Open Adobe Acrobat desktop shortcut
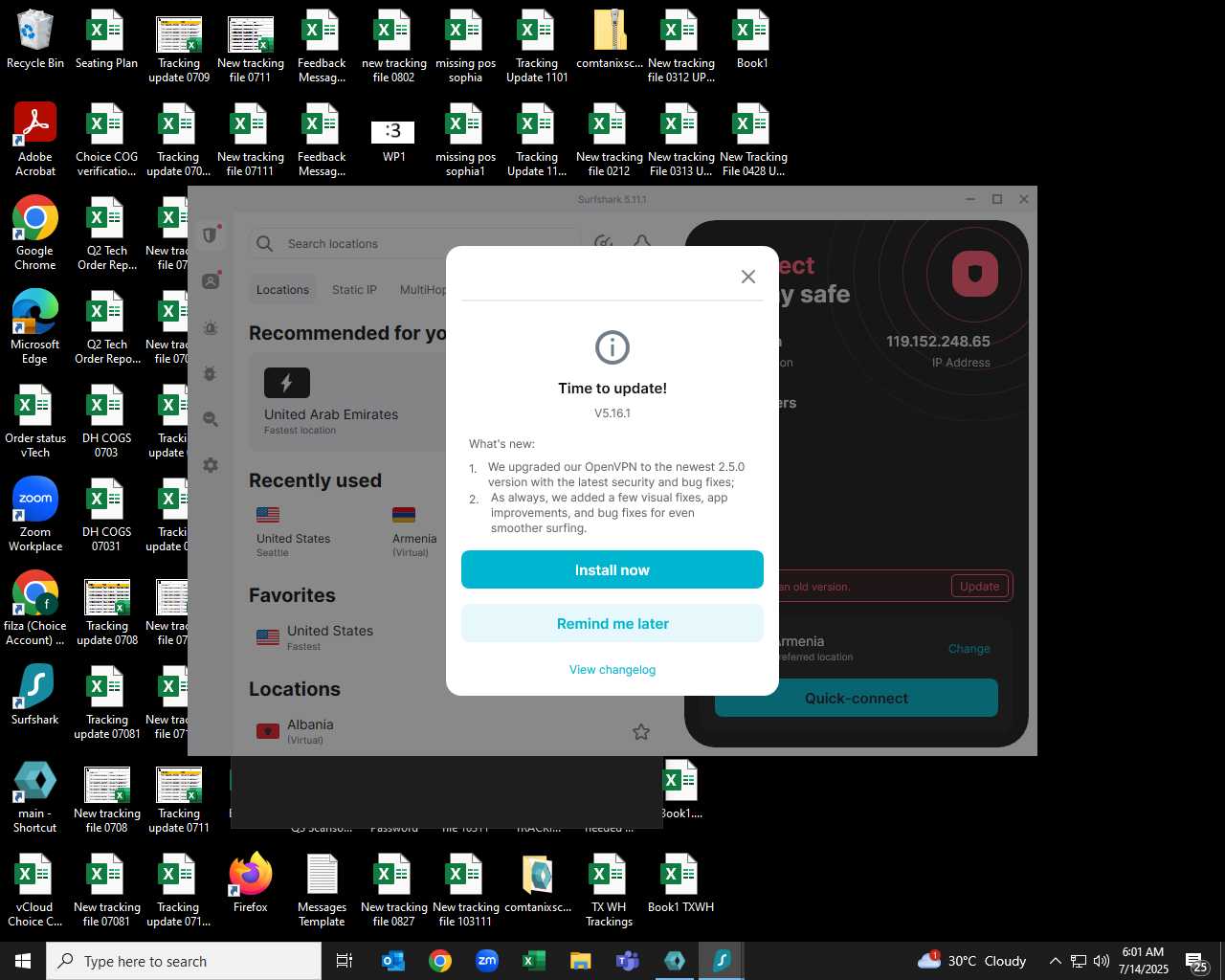Image resolution: width=1225 pixels, height=980 pixels. point(35,140)
